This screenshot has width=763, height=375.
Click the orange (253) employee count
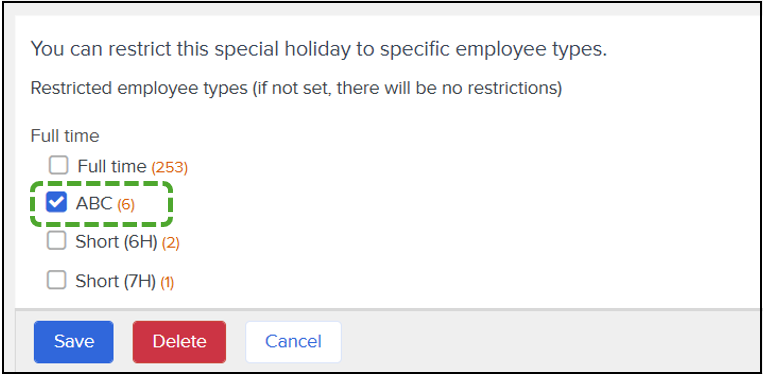[169, 168]
